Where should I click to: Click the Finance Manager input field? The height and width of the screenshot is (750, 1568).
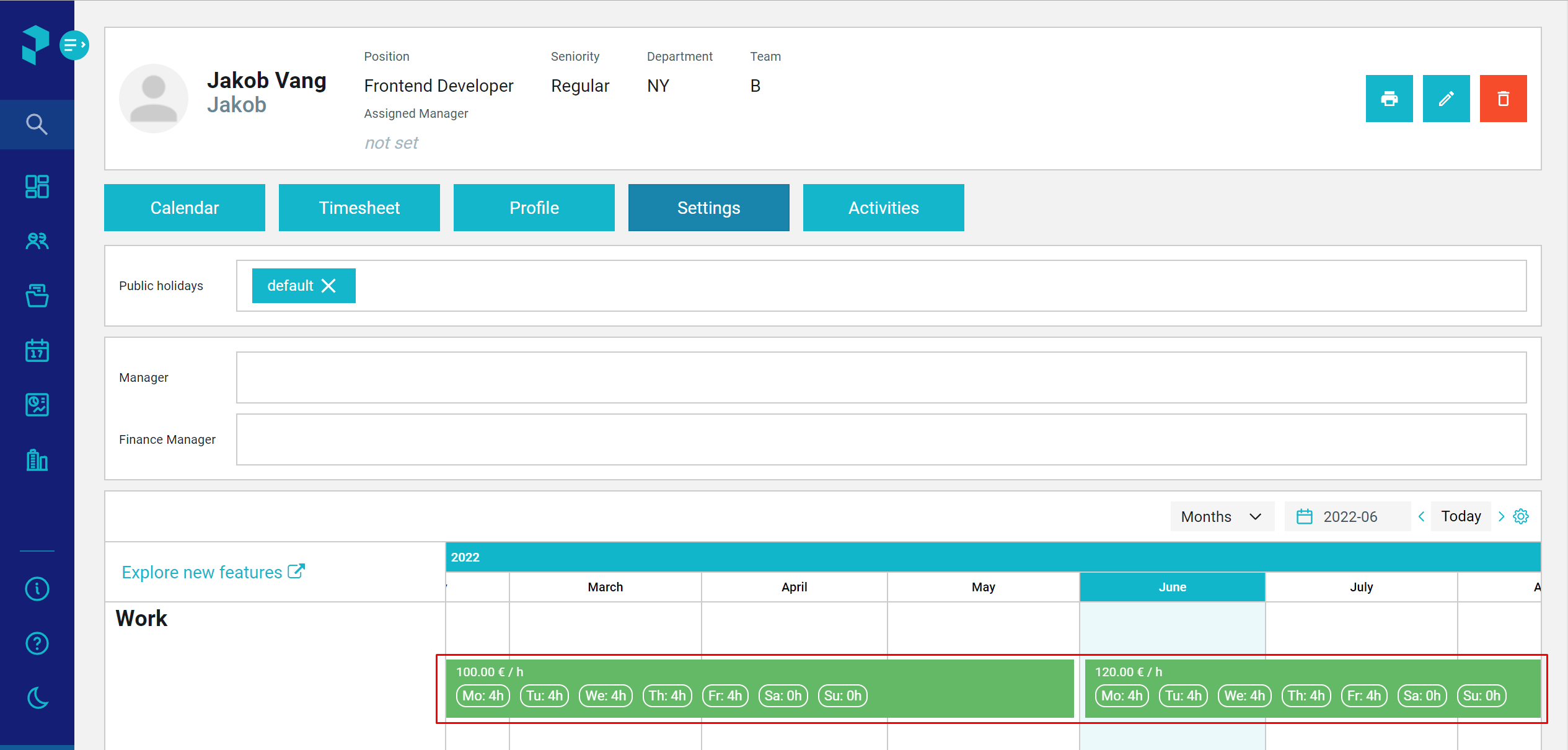coord(881,439)
